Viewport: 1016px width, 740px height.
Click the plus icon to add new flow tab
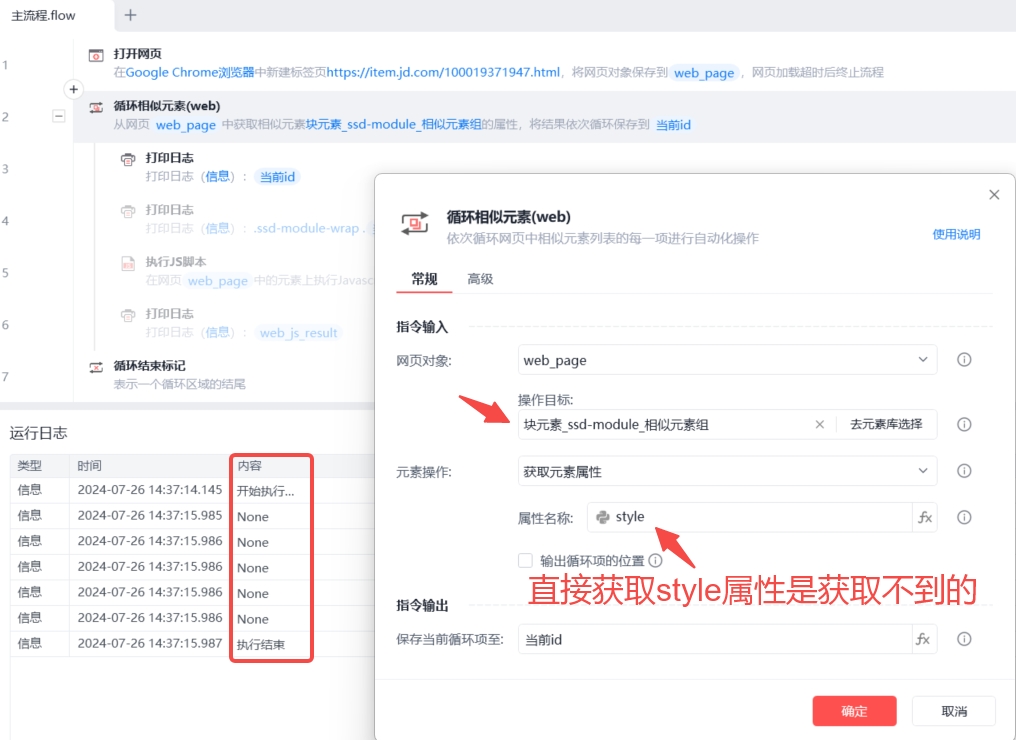tap(130, 15)
